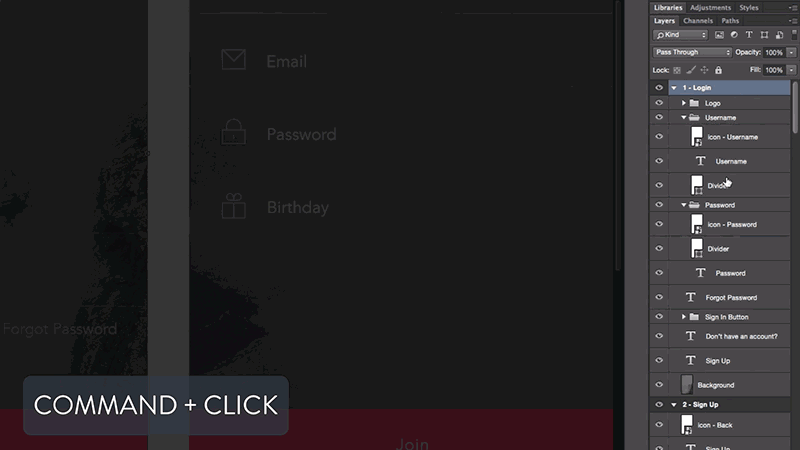The width and height of the screenshot is (800, 450).
Task: Switch to the Channels tab
Action: coord(697,21)
